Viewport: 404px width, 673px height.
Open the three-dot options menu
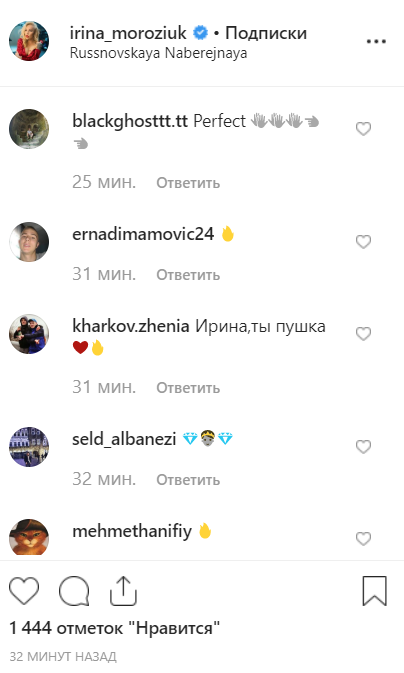[x=376, y=42]
